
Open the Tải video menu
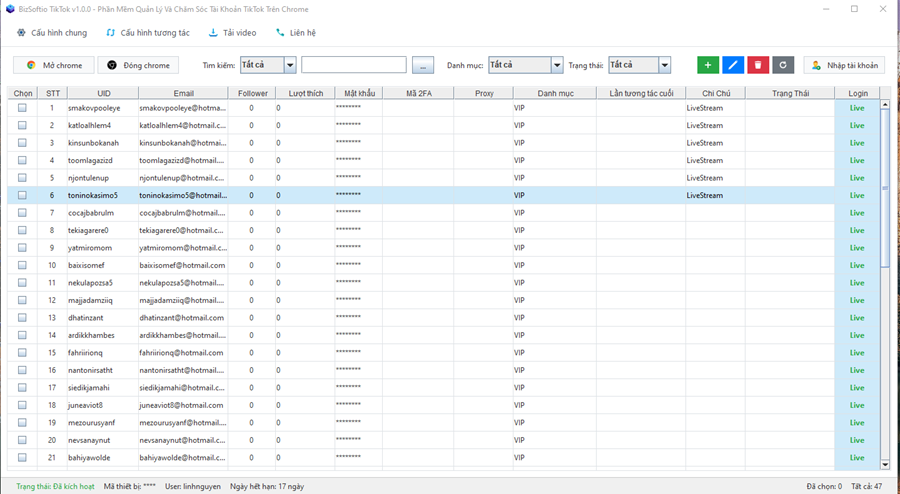[x=232, y=33]
